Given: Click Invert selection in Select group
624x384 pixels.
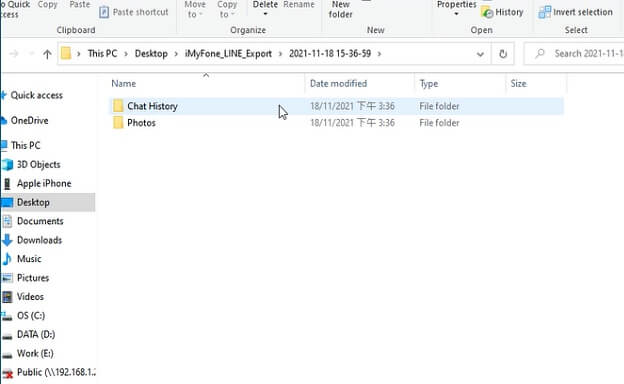Looking at the screenshot, I should click(x=575, y=12).
